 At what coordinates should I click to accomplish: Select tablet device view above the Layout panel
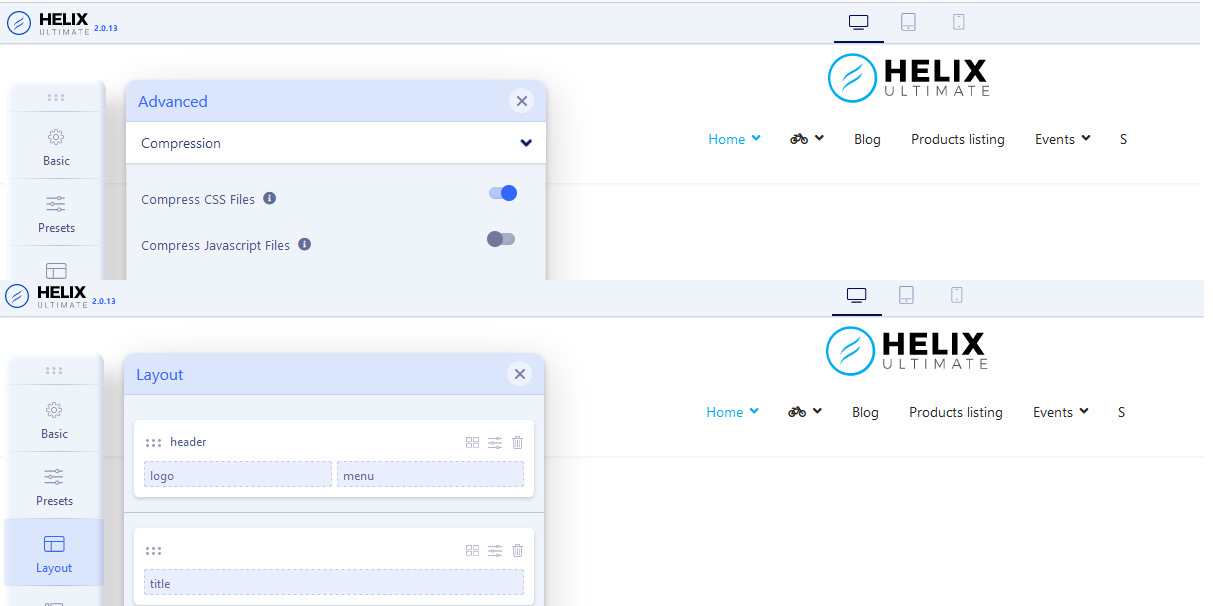click(x=906, y=295)
